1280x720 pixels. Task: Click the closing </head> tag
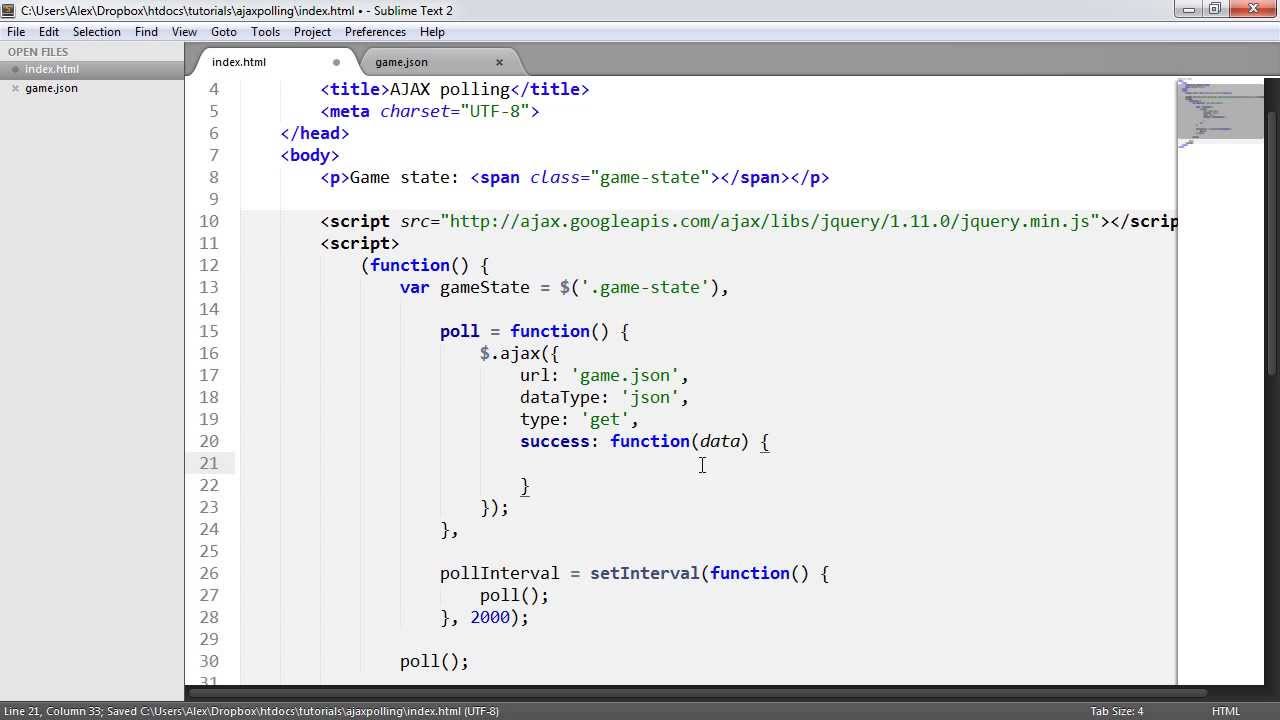tap(315, 133)
